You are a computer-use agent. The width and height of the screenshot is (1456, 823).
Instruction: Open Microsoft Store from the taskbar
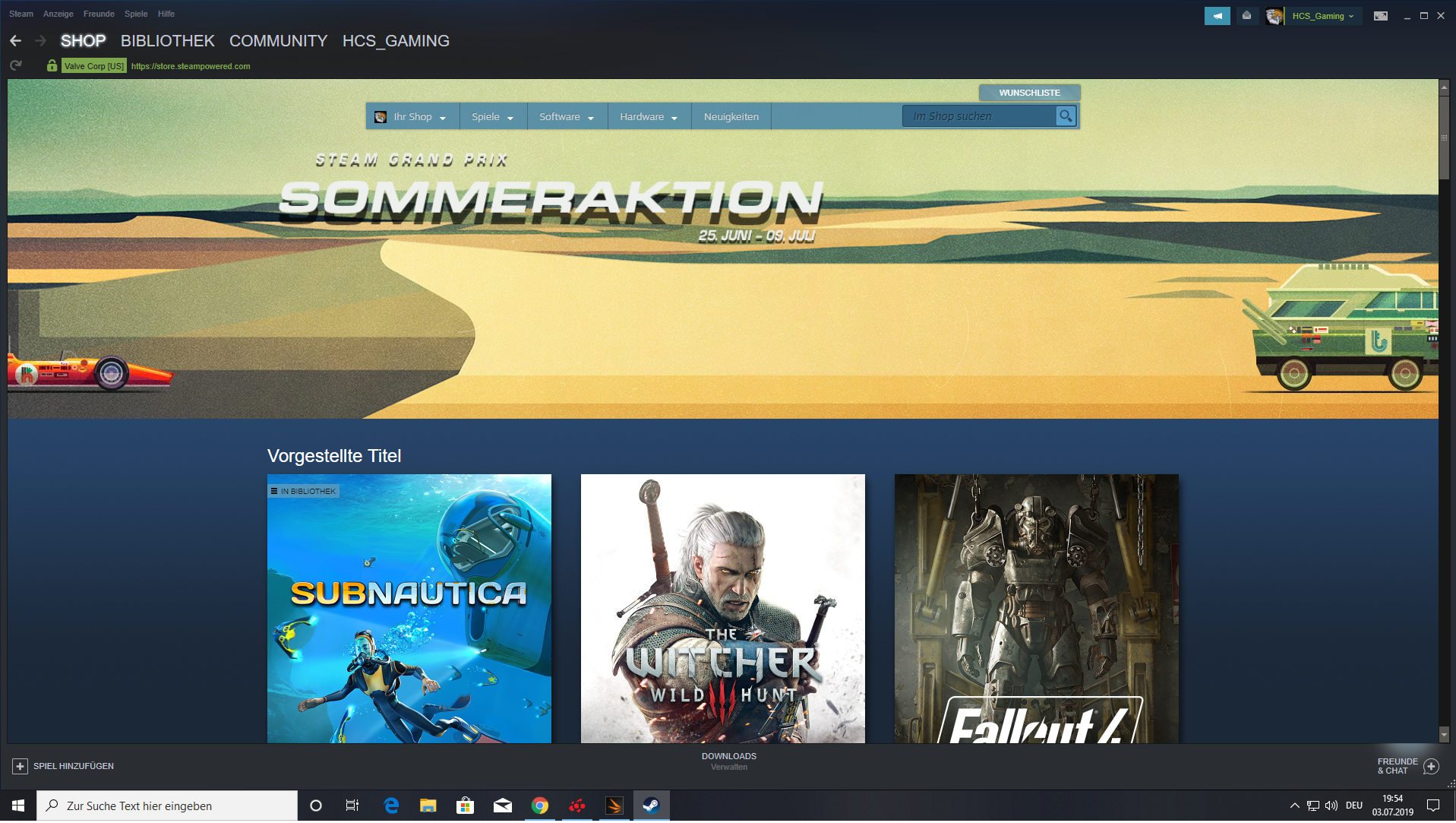click(465, 806)
